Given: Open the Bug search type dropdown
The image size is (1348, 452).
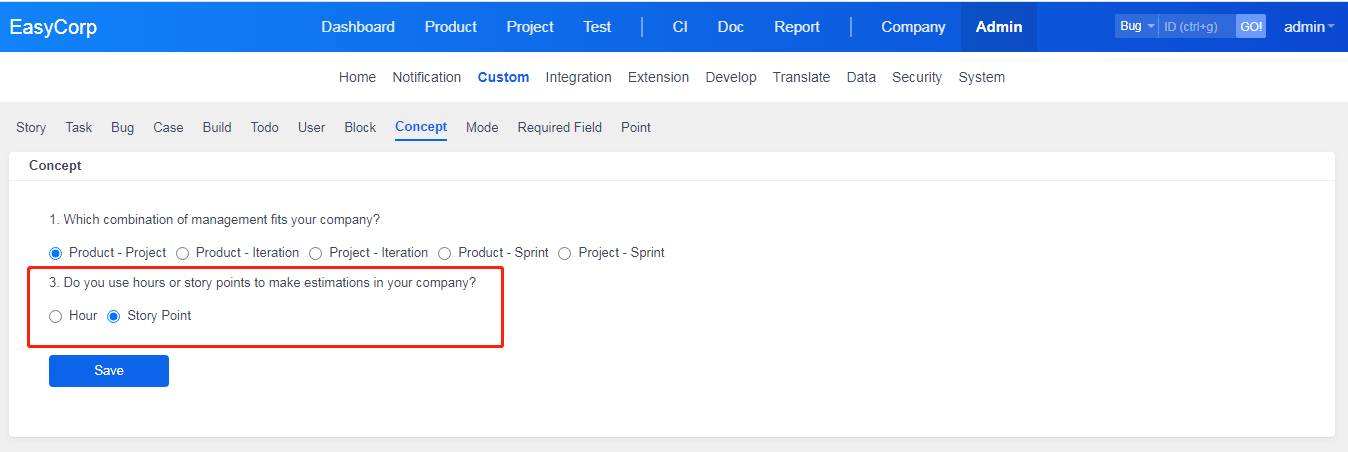Looking at the screenshot, I should click(1137, 26).
